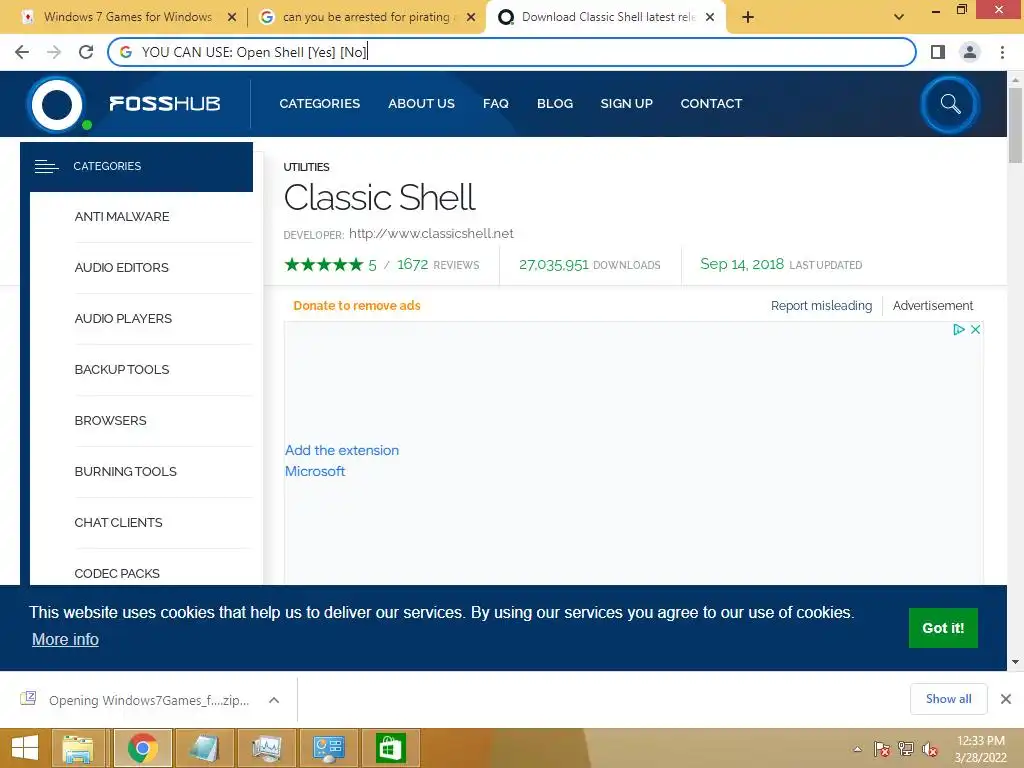Open the More info cookie link
Viewport: 1024px width, 768px height.
tap(65, 639)
